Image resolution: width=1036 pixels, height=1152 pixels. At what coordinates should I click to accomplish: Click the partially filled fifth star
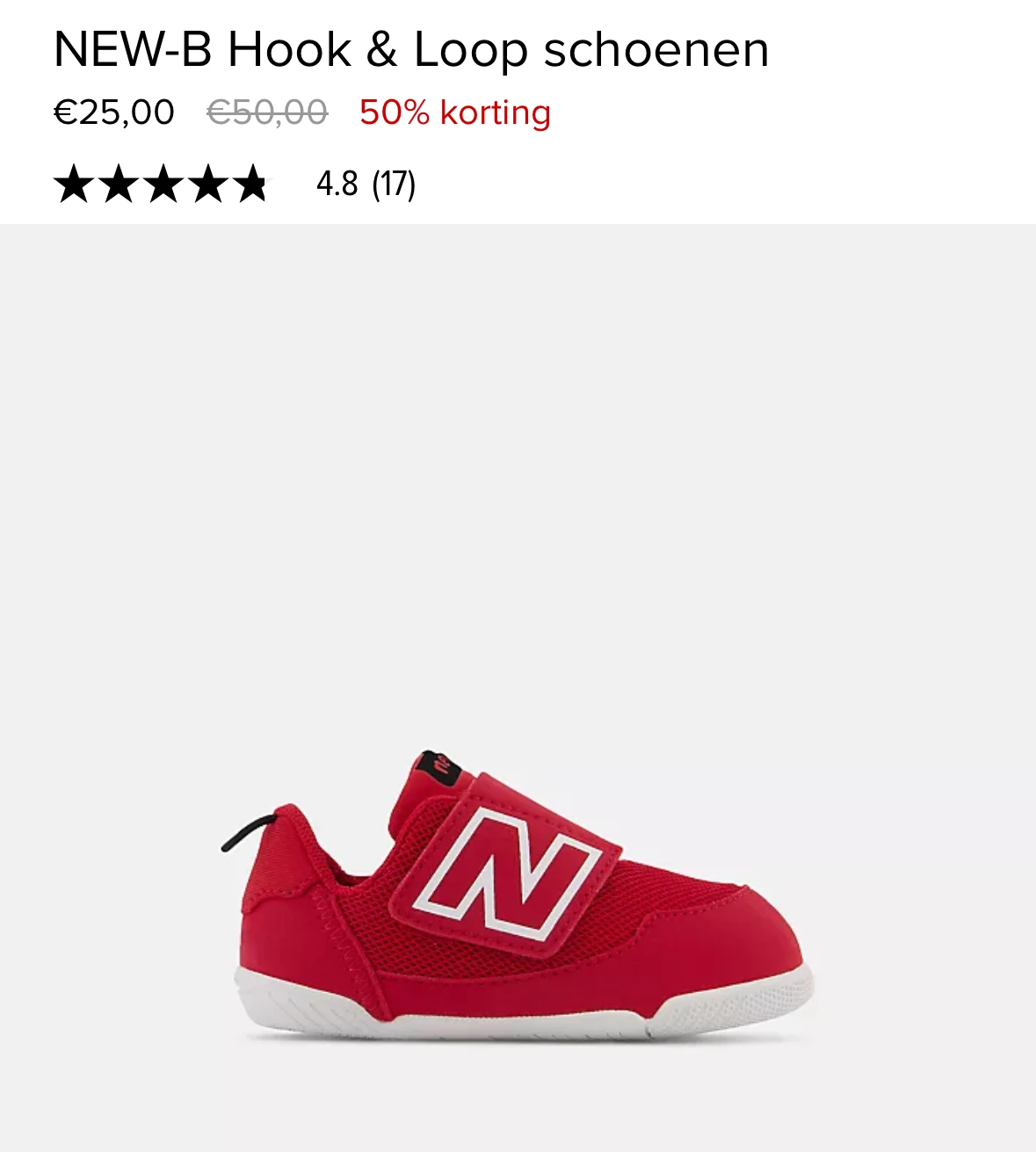click(252, 184)
